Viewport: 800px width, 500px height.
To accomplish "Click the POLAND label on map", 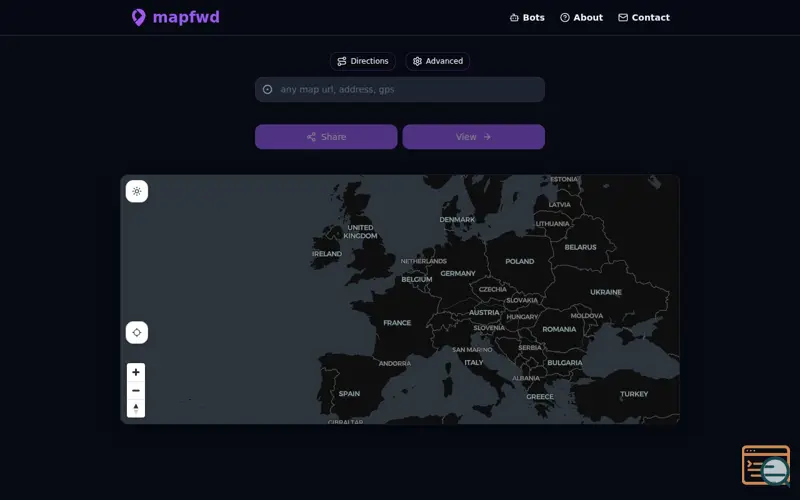I will [519, 261].
